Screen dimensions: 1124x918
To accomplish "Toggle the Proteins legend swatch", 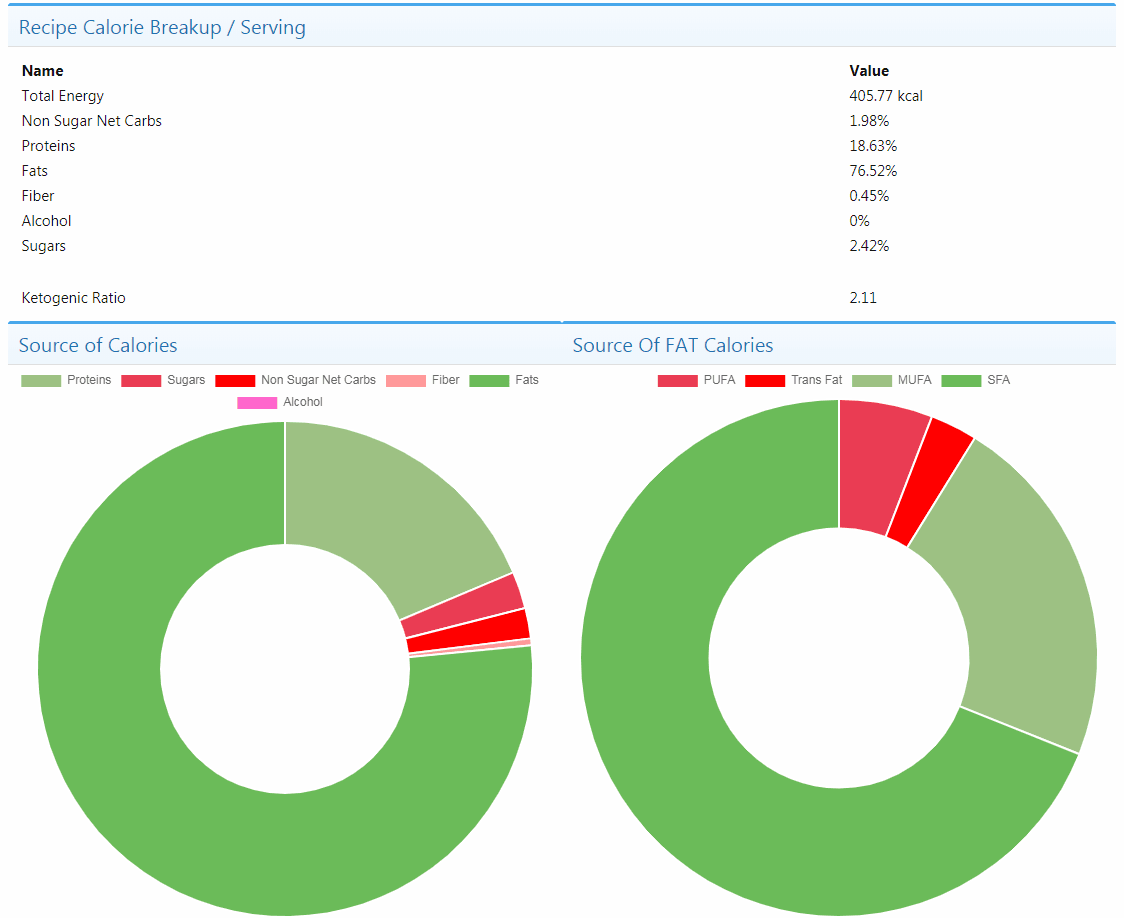I will tap(41, 381).
